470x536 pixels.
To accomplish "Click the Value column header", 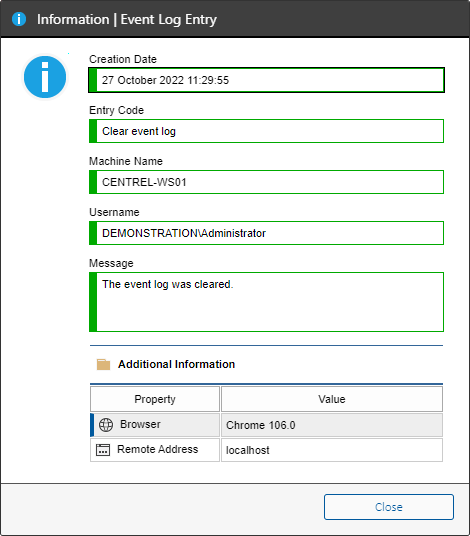I will (332, 399).
